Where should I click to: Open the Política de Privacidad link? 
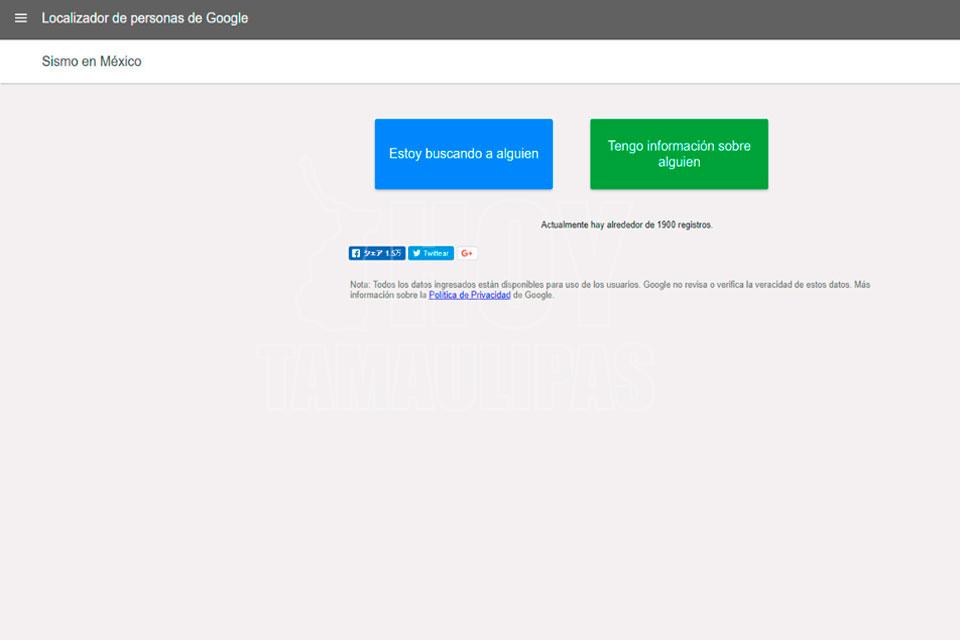pyautogui.click(x=469, y=295)
